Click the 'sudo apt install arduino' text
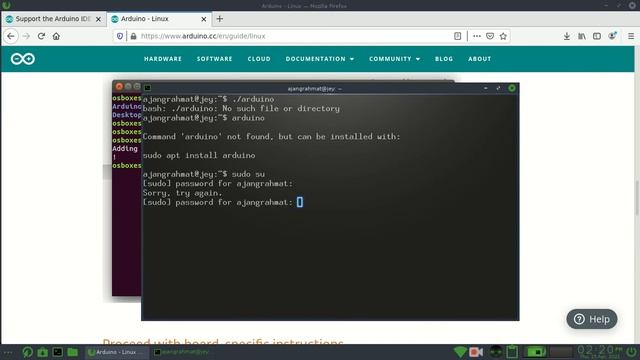This screenshot has height=360, width=640. [x=199, y=156]
